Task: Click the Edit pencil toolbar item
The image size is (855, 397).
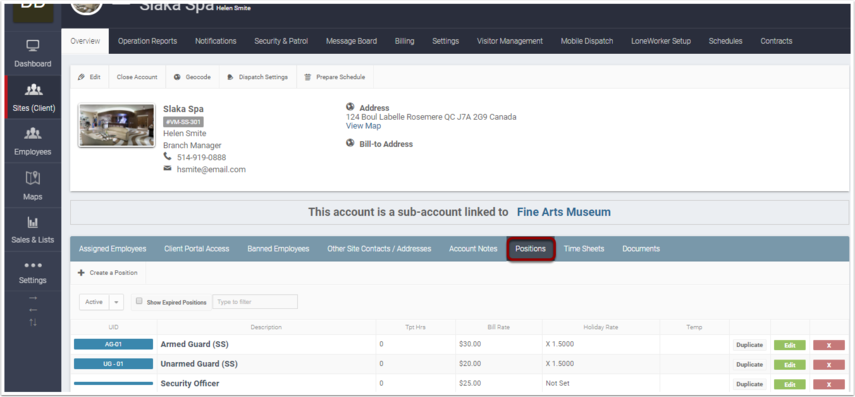Action: tap(89, 77)
